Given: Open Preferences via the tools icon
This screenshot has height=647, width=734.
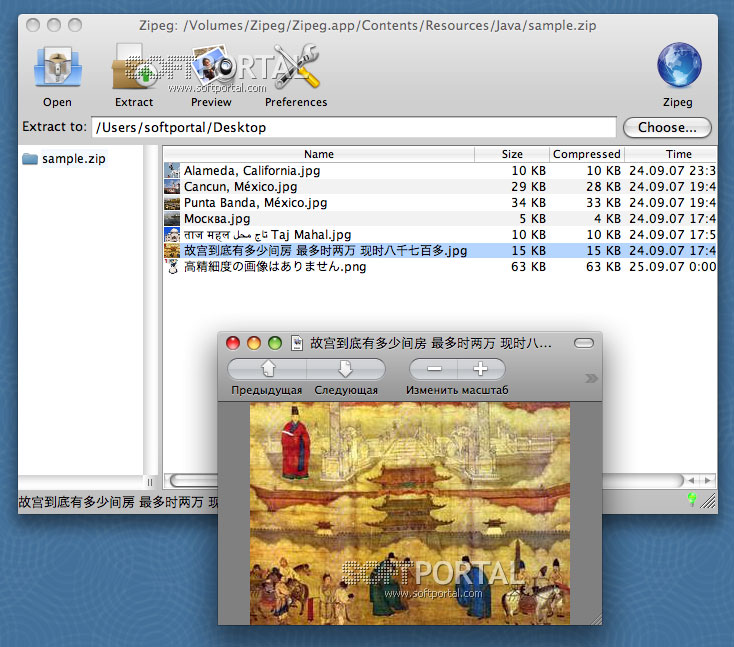Looking at the screenshot, I should (x=296, y=67).
